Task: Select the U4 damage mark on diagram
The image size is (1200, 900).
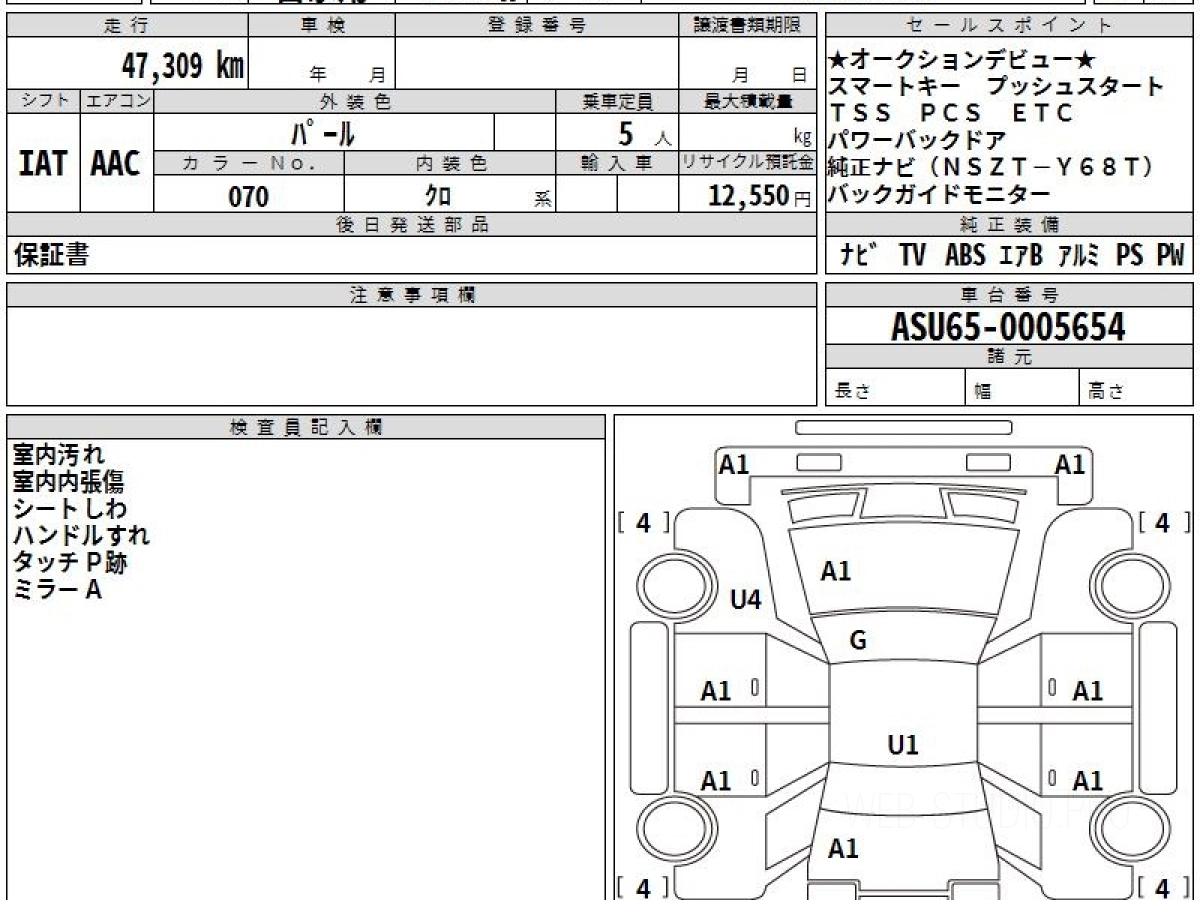Action: 746,600
